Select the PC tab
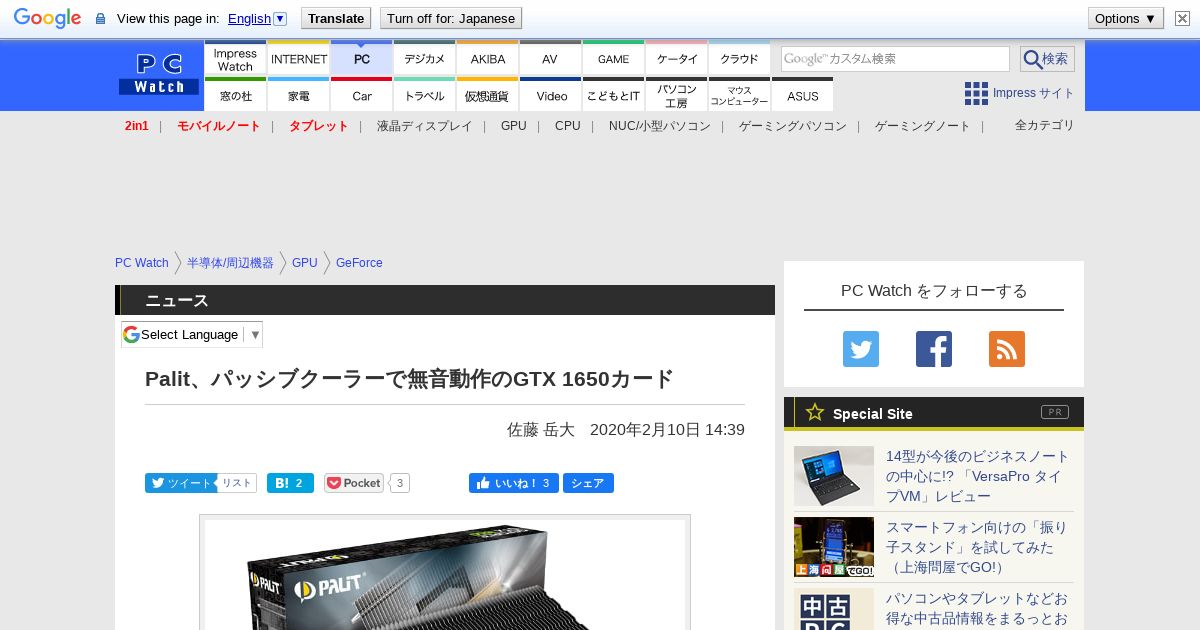 362,59
